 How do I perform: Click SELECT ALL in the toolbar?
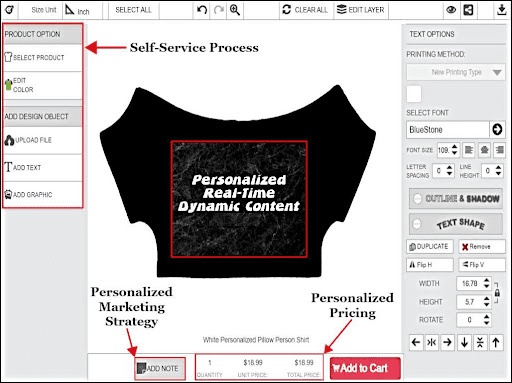tap(133, 10)
